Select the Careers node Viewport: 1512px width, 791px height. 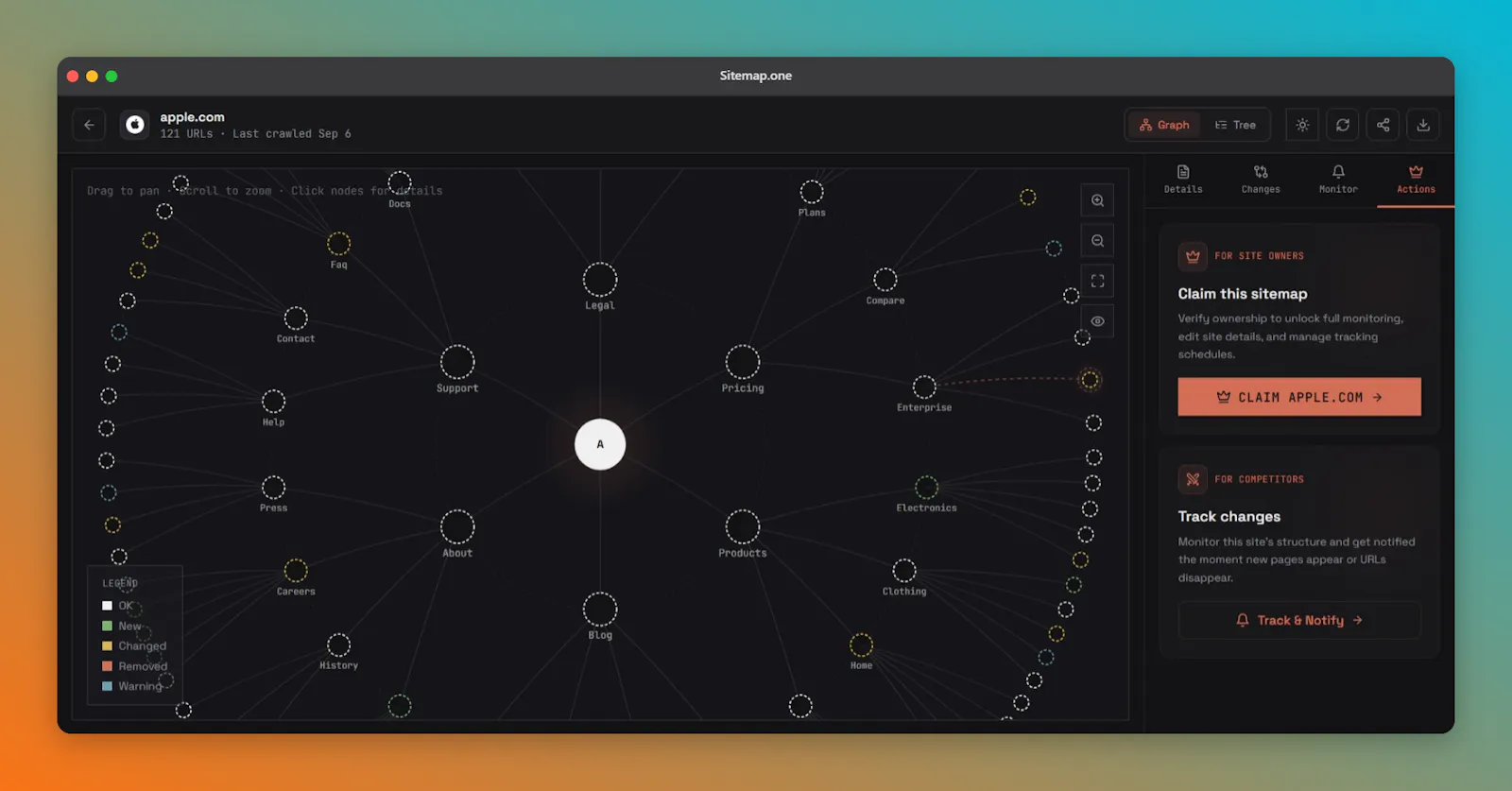click(296, 570)
